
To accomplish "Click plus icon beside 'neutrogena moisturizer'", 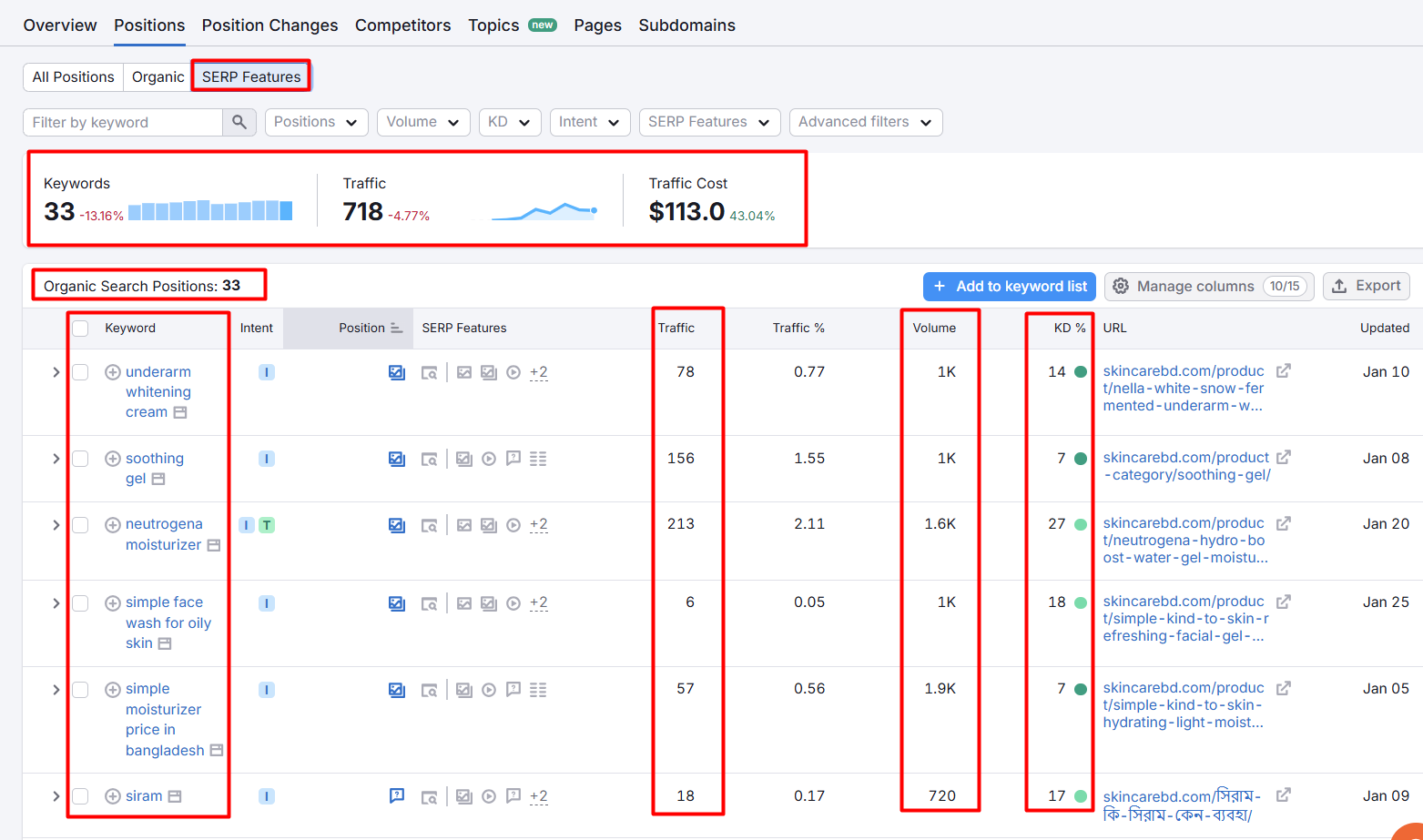I will tap(113, 525).
